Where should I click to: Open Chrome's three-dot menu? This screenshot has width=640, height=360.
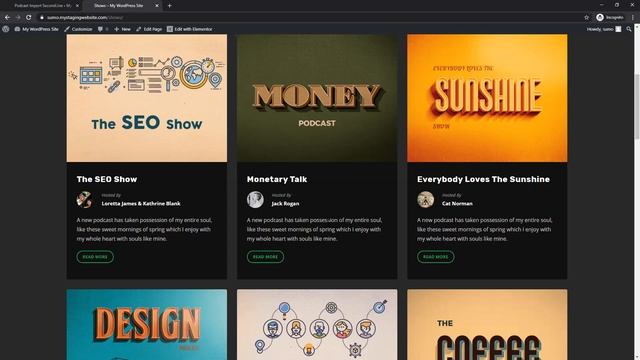click(633, 18)
